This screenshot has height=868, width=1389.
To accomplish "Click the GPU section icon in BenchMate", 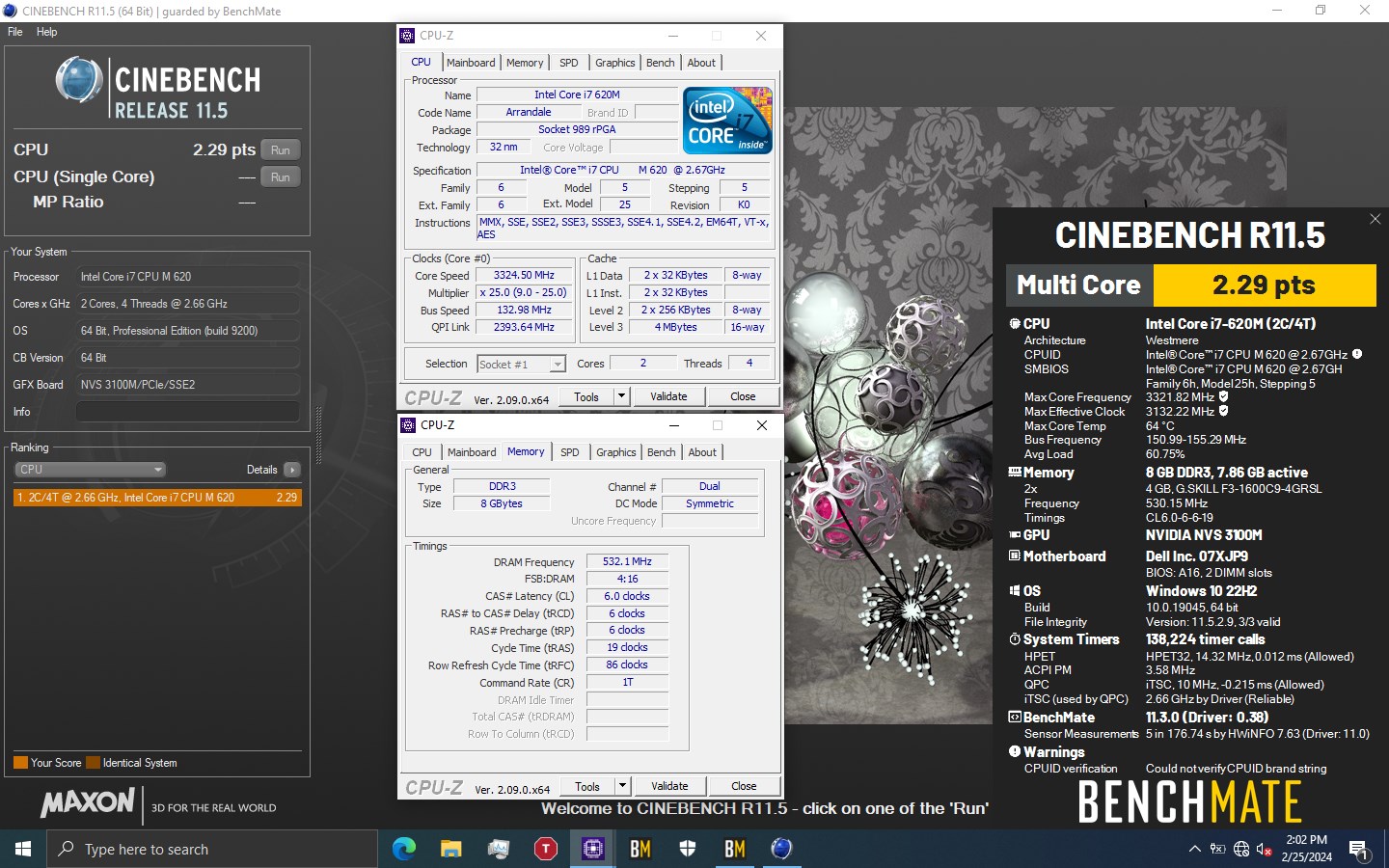I will tap(1015, 535).
